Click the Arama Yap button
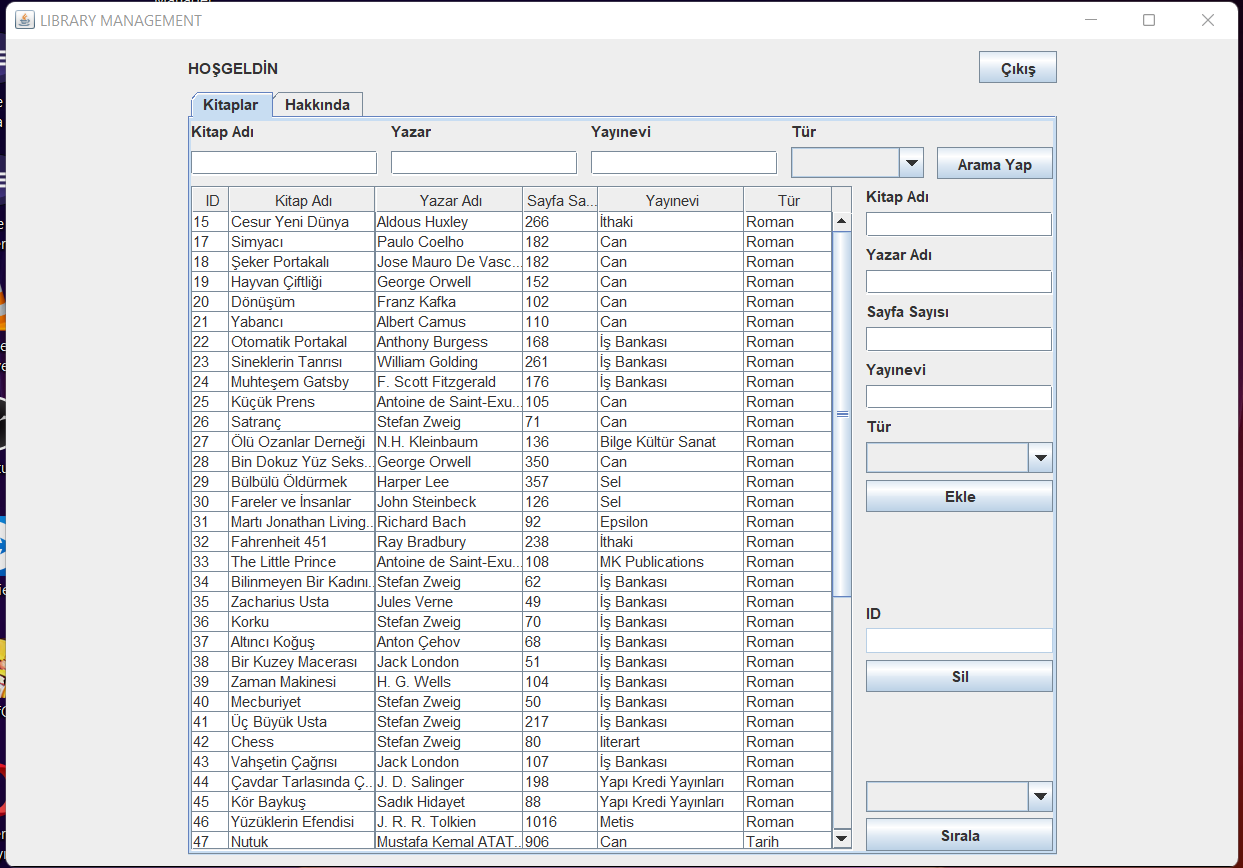The width and height of the screenshot is (1243, 868). [994, 163]
